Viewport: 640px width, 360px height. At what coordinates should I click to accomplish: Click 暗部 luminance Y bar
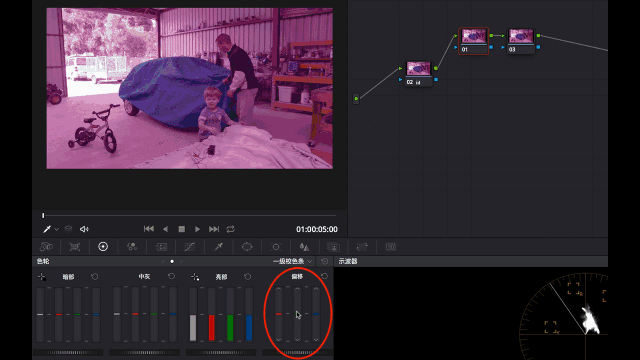coord(40,314)
